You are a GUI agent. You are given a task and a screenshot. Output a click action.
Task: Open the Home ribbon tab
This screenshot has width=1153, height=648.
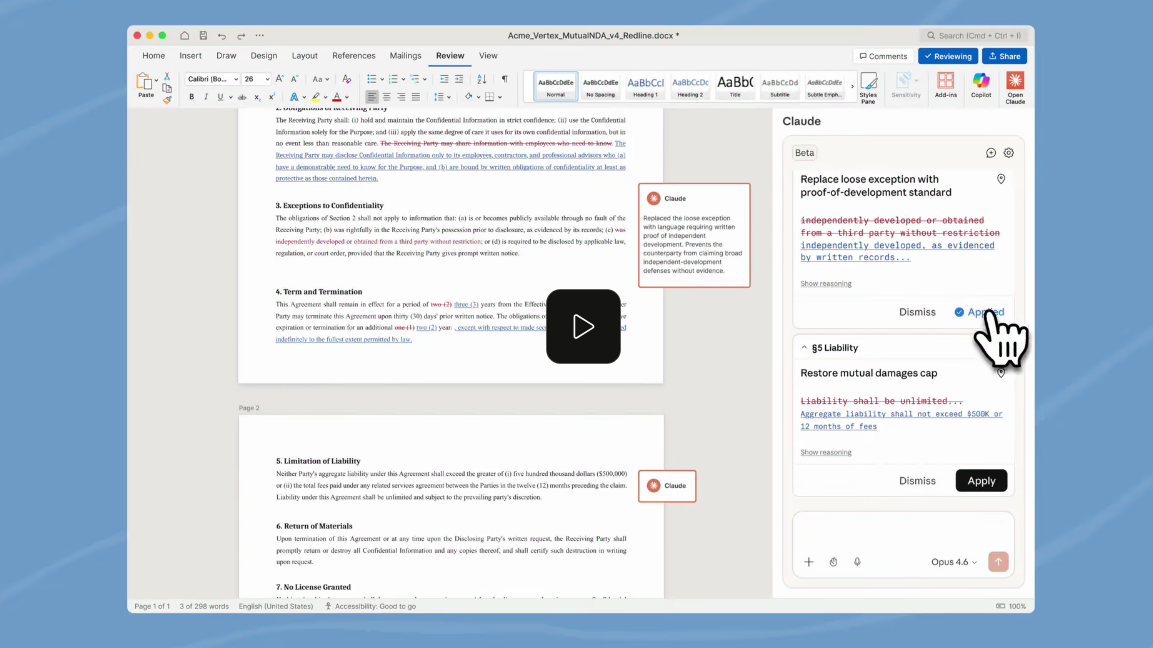tap(154, 56)
